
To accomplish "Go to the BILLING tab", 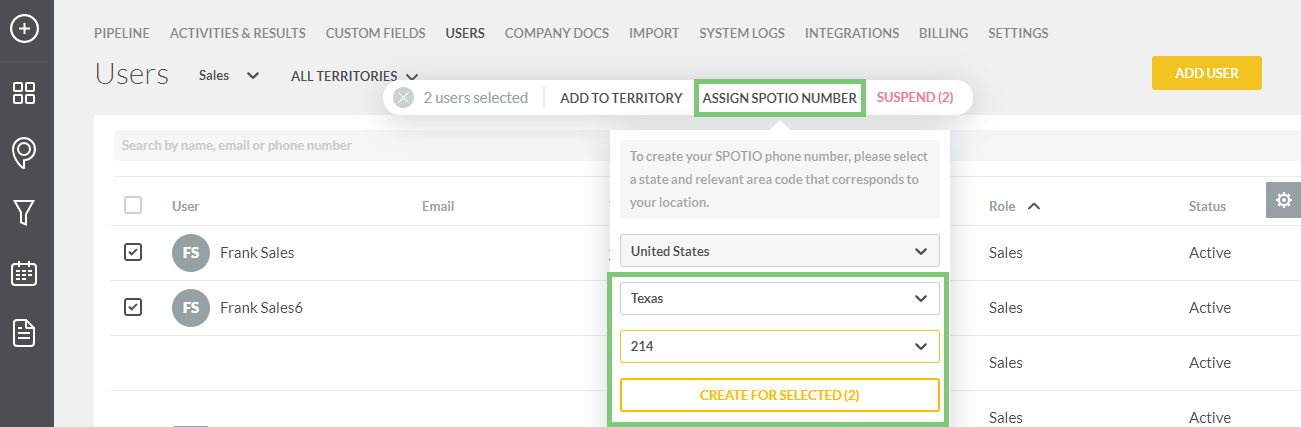I will coord(944,33).
